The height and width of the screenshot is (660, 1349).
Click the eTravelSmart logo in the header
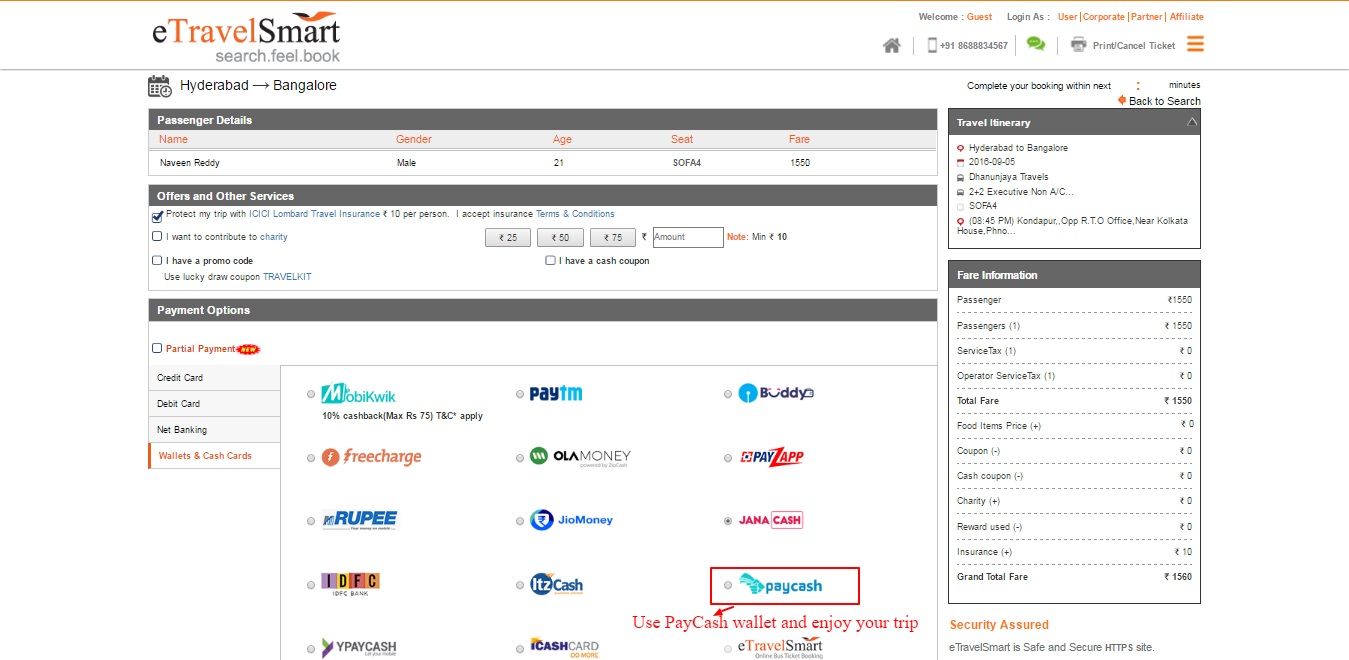[x=246, y=37]
